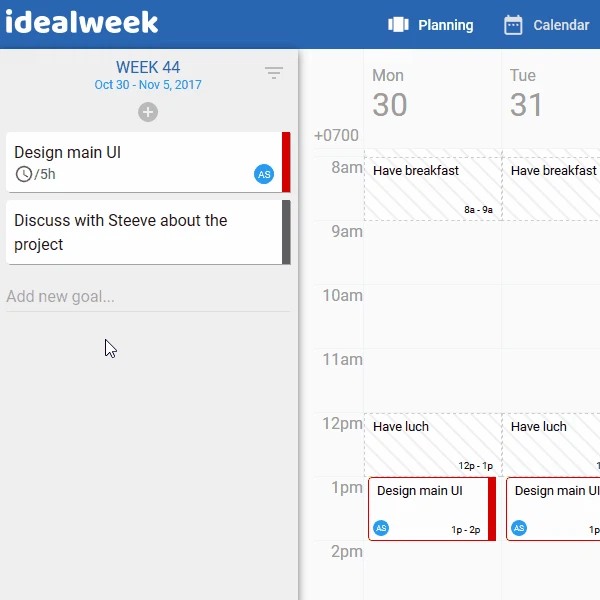Image resolution: width=600 pixels, height=600 pixels.
Task: Click AS avatar on Tuesday Design main UI event
Action: coord(519,528)
